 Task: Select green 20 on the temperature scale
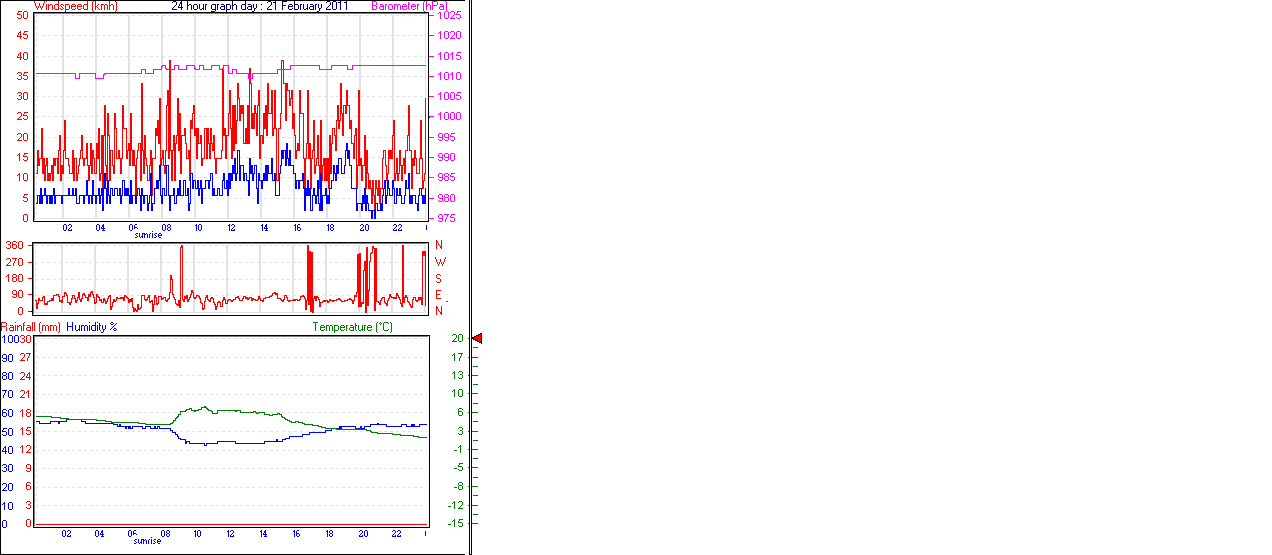point(457,339)
